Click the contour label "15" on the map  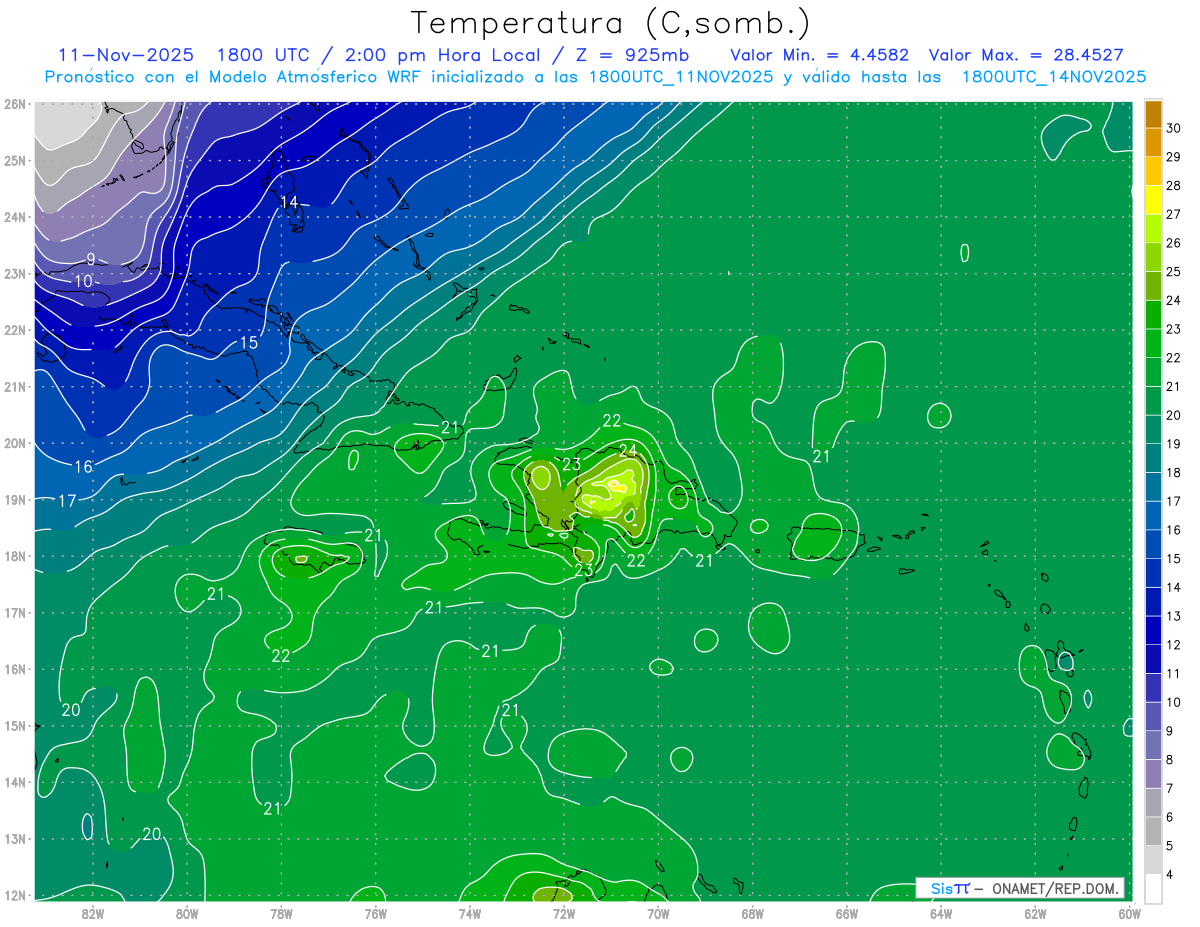(x=249, y=343)
